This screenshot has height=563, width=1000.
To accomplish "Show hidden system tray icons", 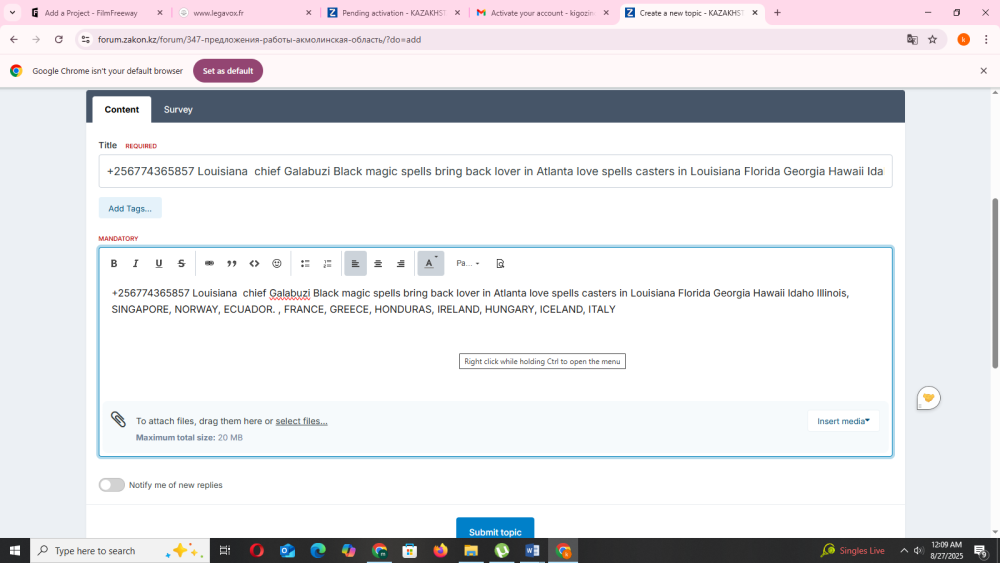I will point(904,550).
